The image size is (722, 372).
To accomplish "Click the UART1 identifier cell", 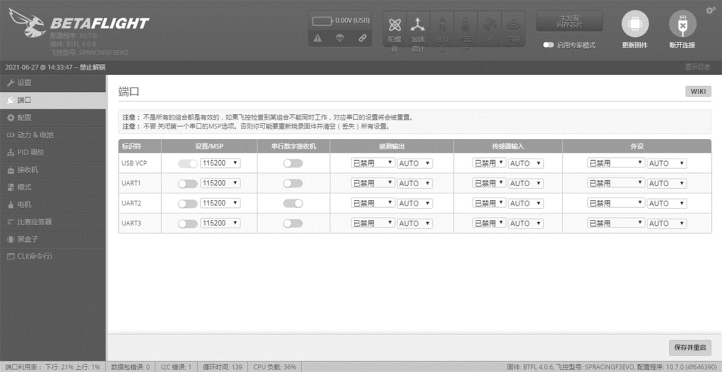I will (x=140, y=184).
